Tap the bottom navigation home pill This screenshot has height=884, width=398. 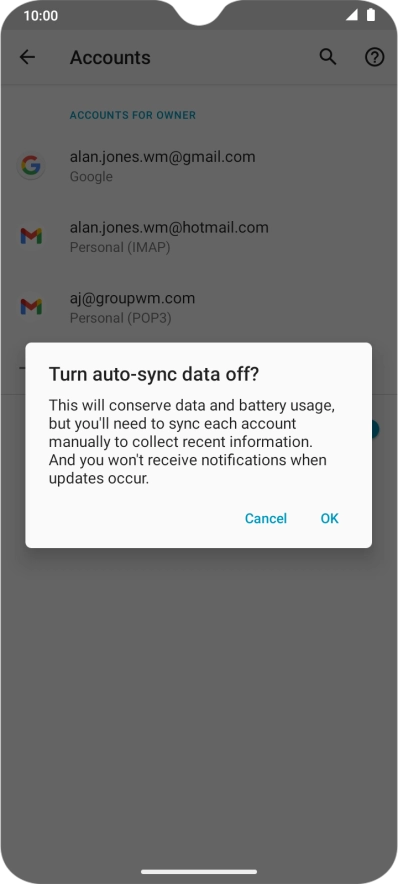point(199,872)
